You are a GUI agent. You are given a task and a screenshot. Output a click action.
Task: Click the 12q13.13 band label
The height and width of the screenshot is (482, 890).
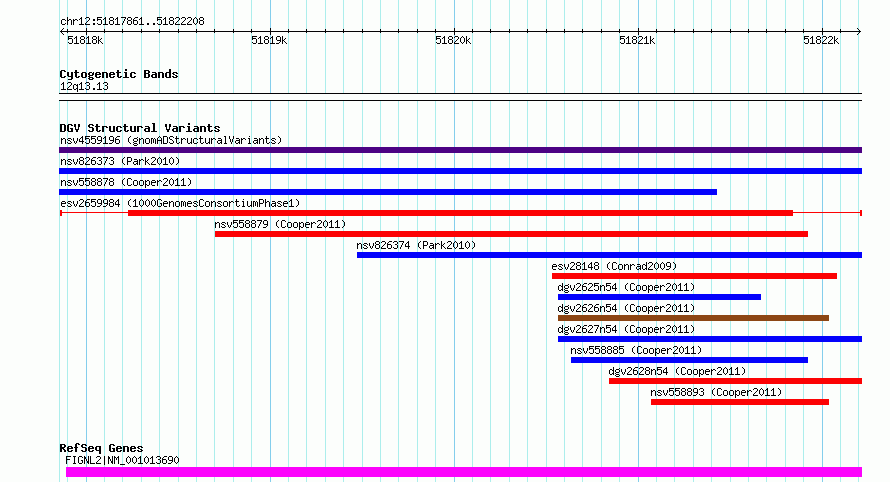[x=84, y=86]
